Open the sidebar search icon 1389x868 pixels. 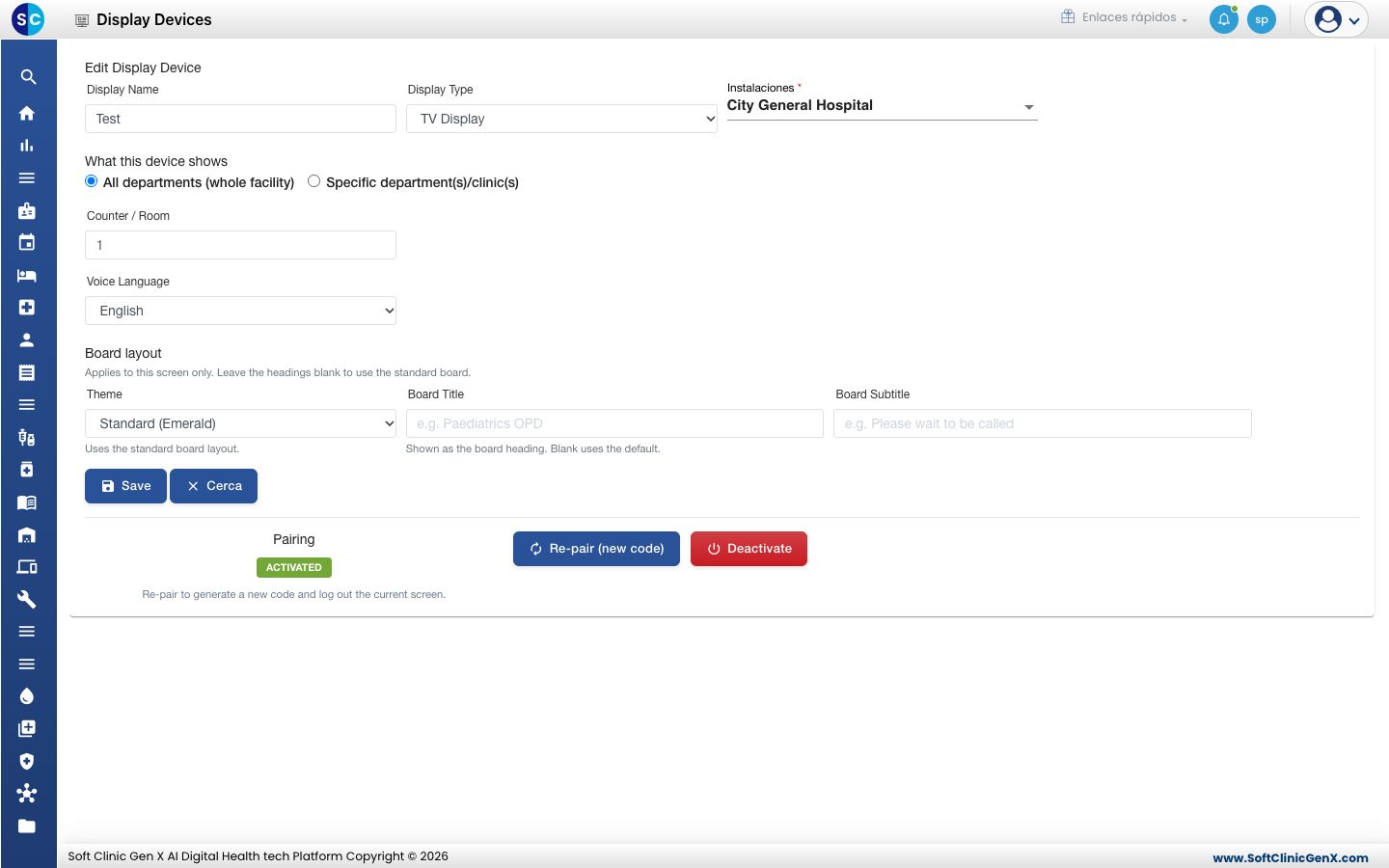tap(28, 77)
